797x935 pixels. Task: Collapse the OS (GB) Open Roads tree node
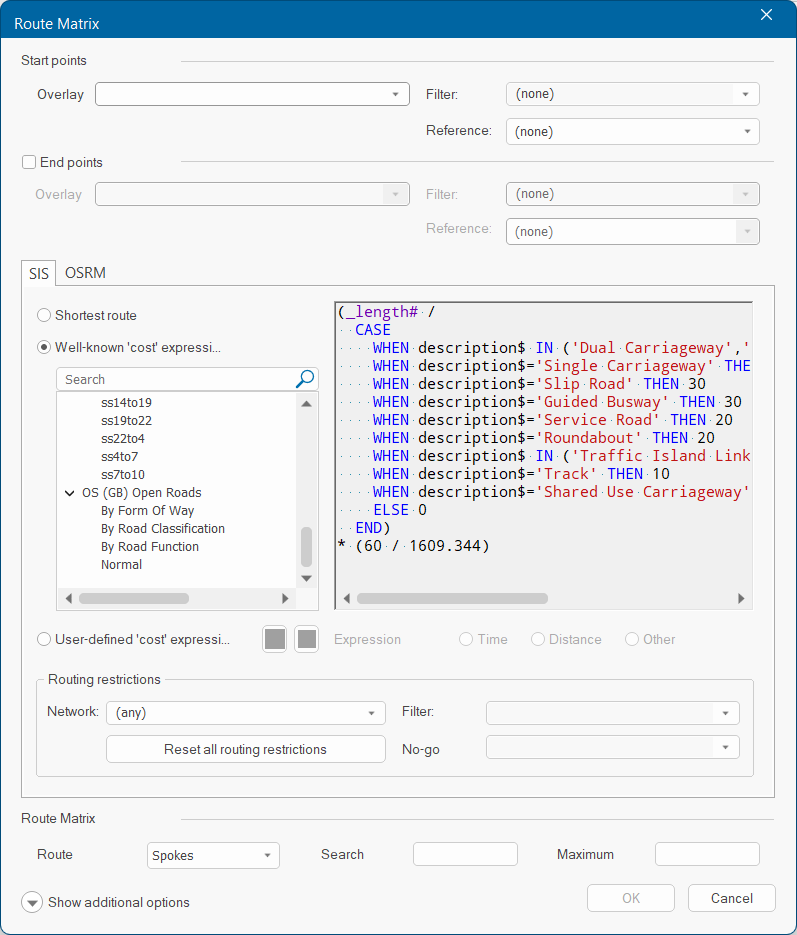(70, 493)
